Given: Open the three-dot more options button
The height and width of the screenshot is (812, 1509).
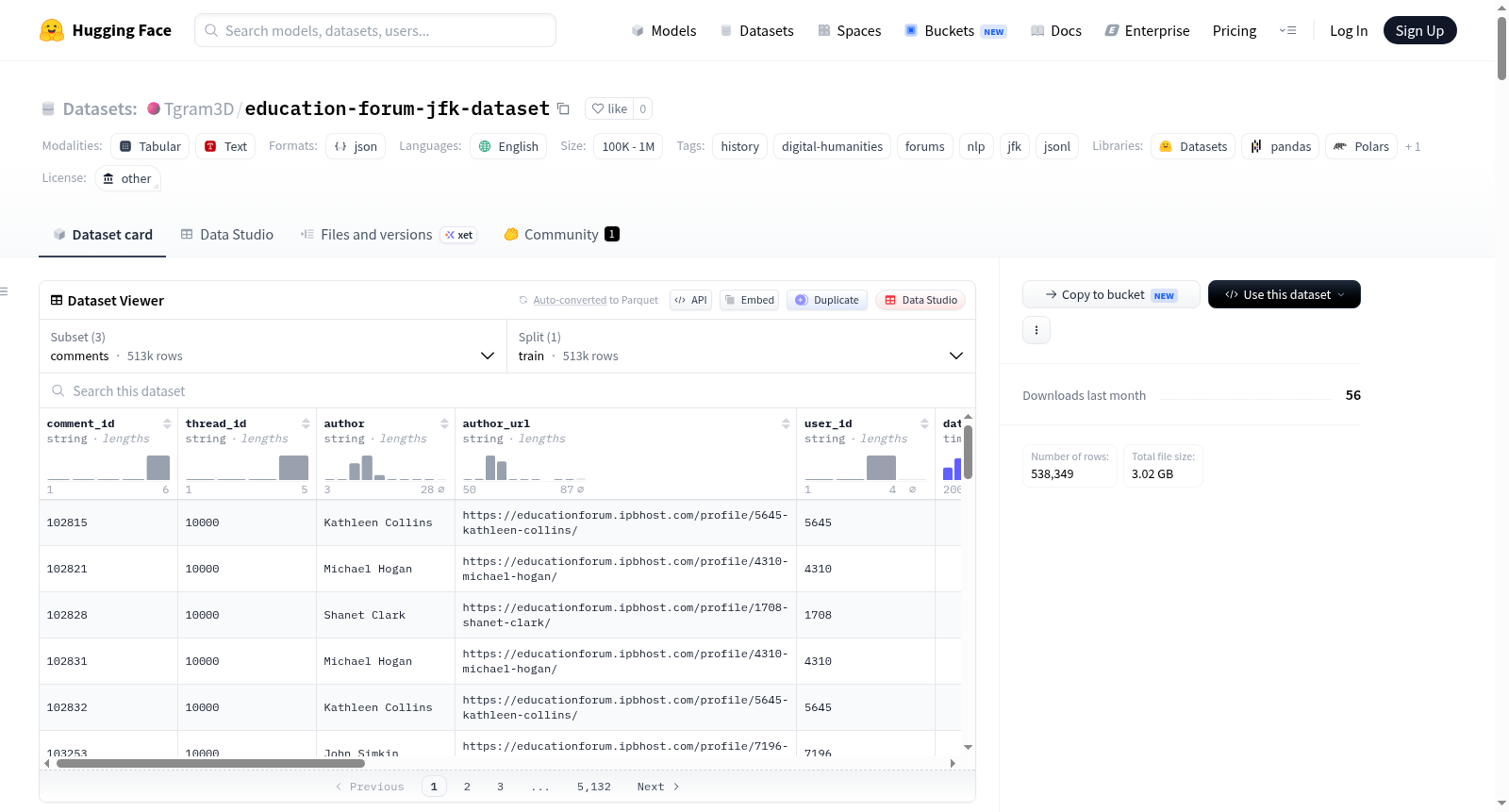Looking at the screenshot, I should (x=1036, y=330).
